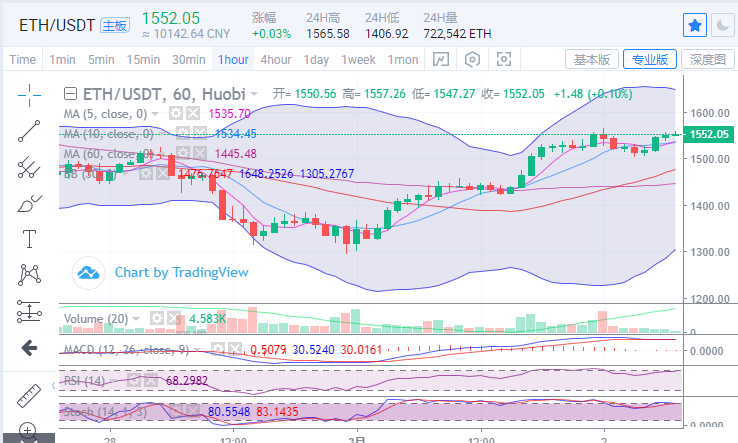Select 1mon interval
This screenshot has width=738, height=443.
[403, 60]
